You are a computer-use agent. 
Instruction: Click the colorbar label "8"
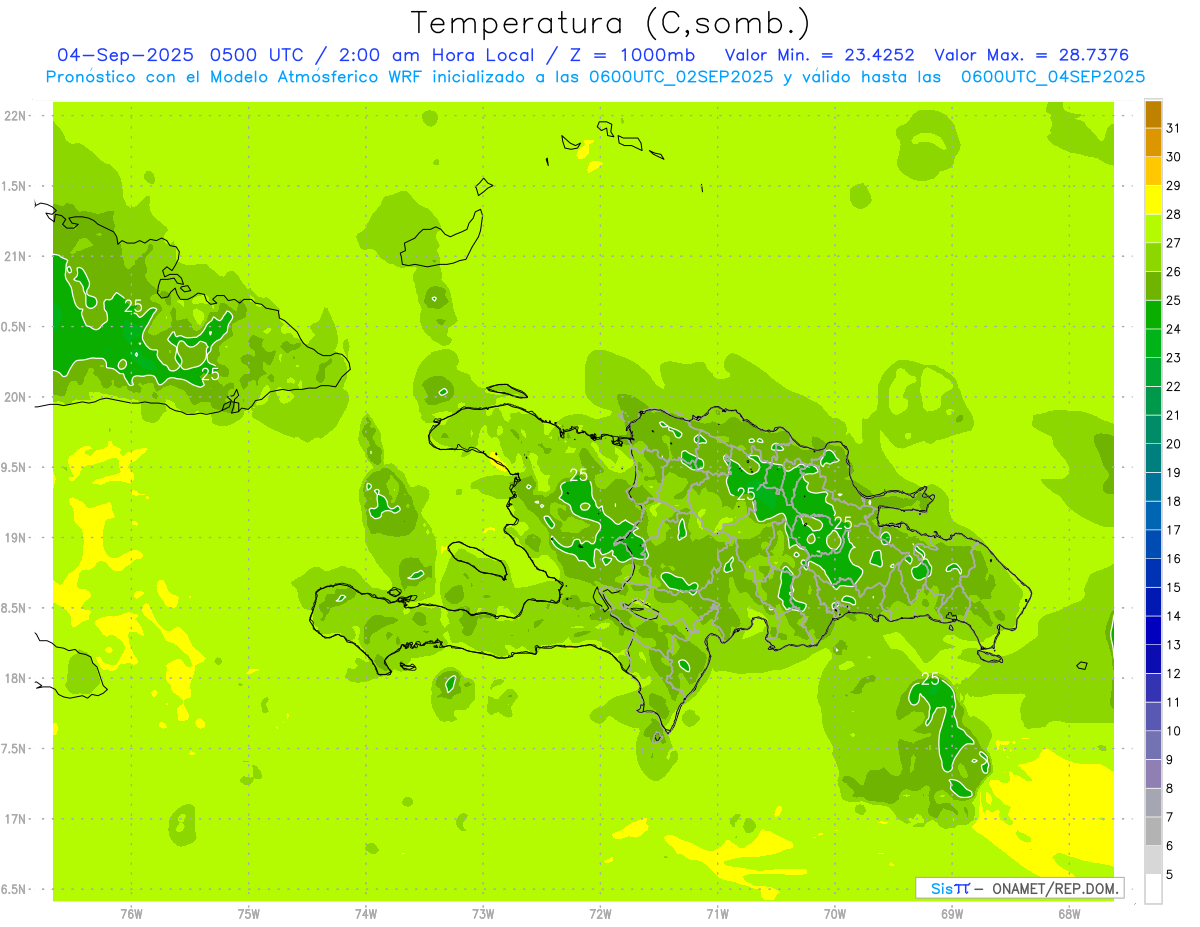click(1170, 788)
